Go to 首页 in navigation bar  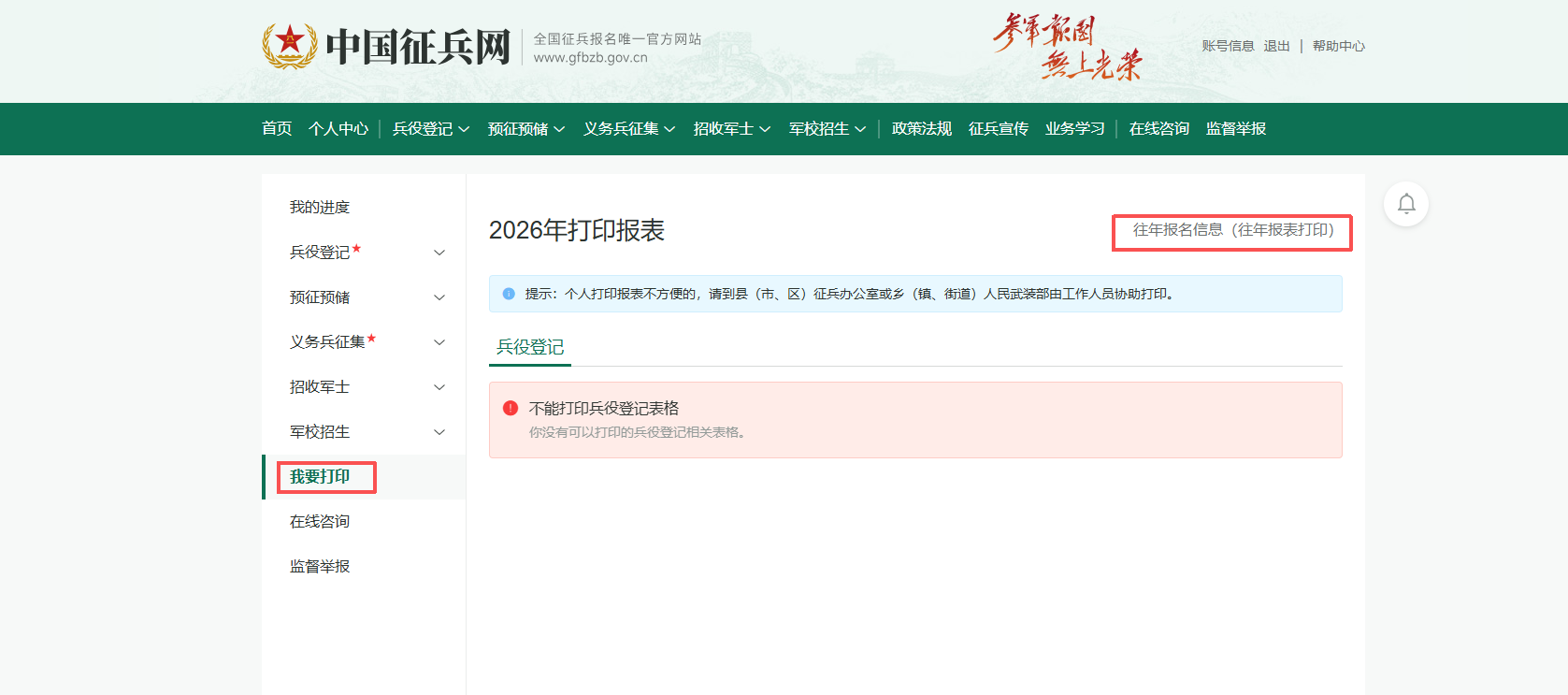click(x=277, y=129)
